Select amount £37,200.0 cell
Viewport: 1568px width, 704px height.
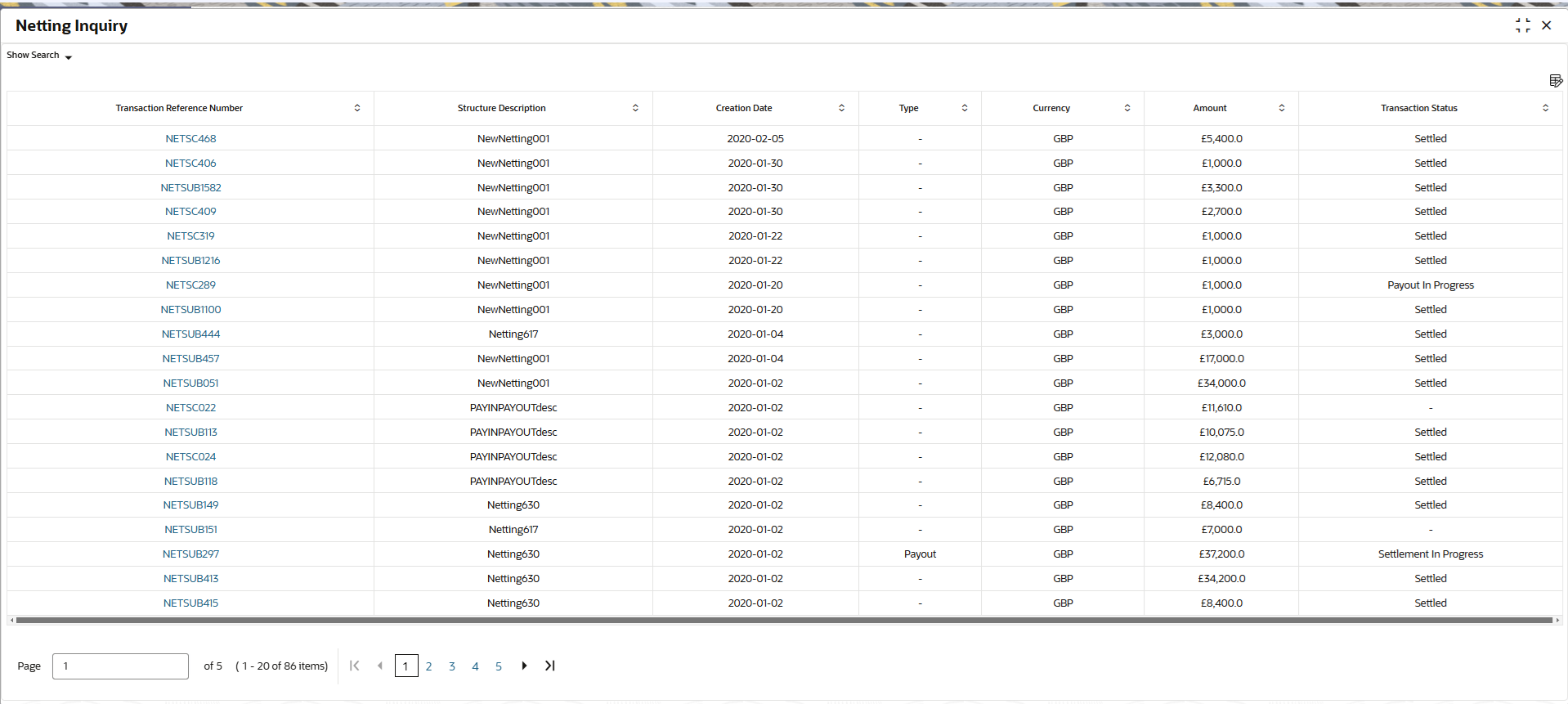pos(1221,554)
